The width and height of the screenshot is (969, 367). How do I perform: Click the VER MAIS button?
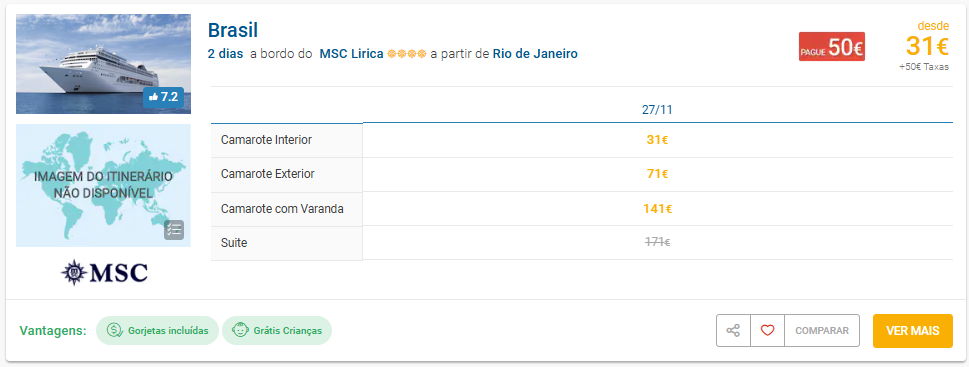point(913,331)
